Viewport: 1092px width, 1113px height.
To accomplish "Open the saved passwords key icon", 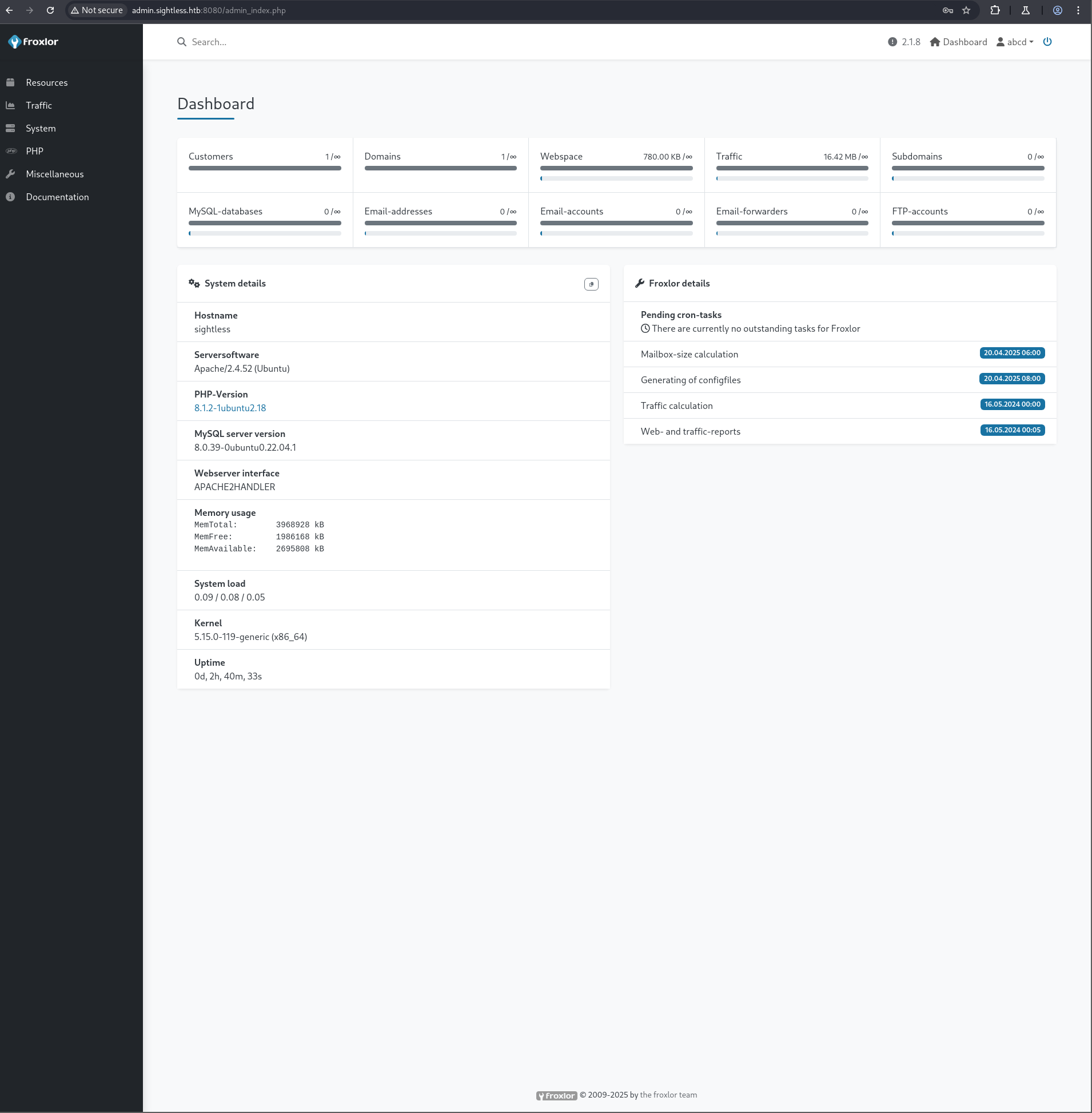I will [x=947, y=10].
